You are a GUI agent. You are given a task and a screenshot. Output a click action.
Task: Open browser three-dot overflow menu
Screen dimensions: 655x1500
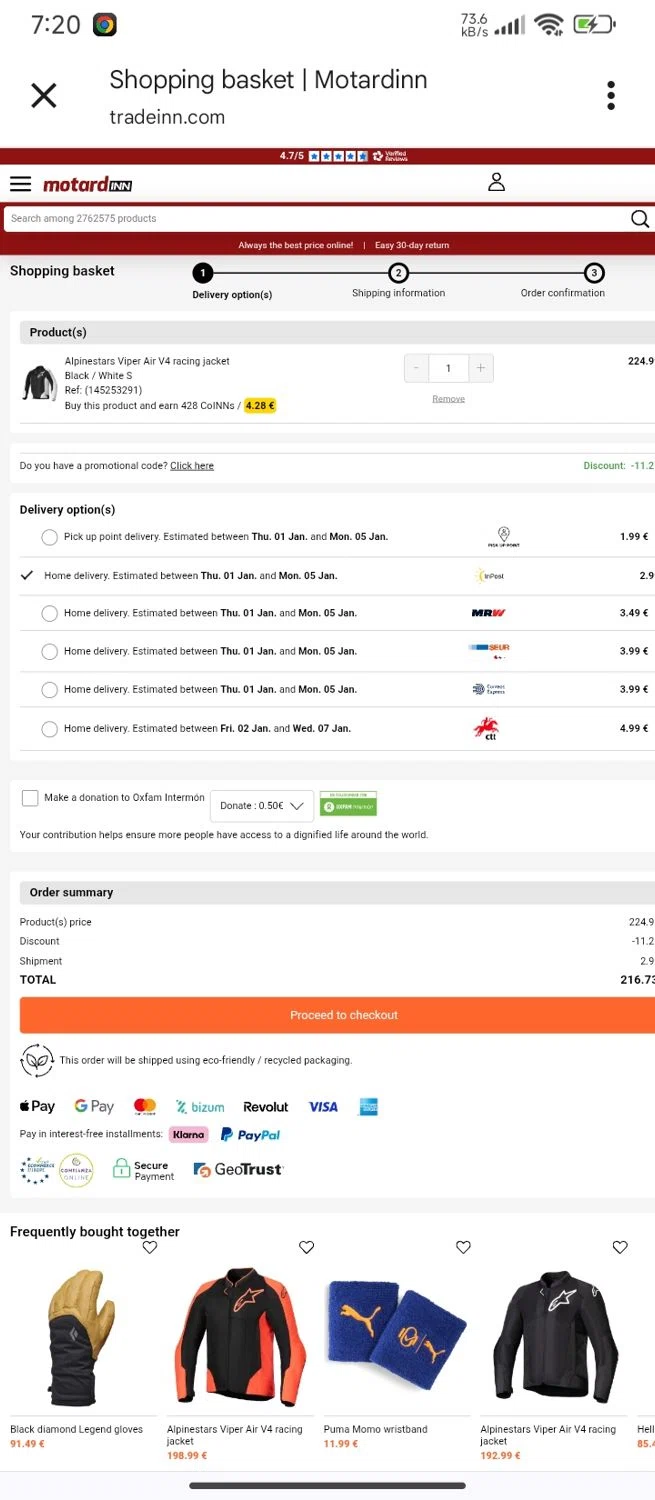tap(610, 96)
